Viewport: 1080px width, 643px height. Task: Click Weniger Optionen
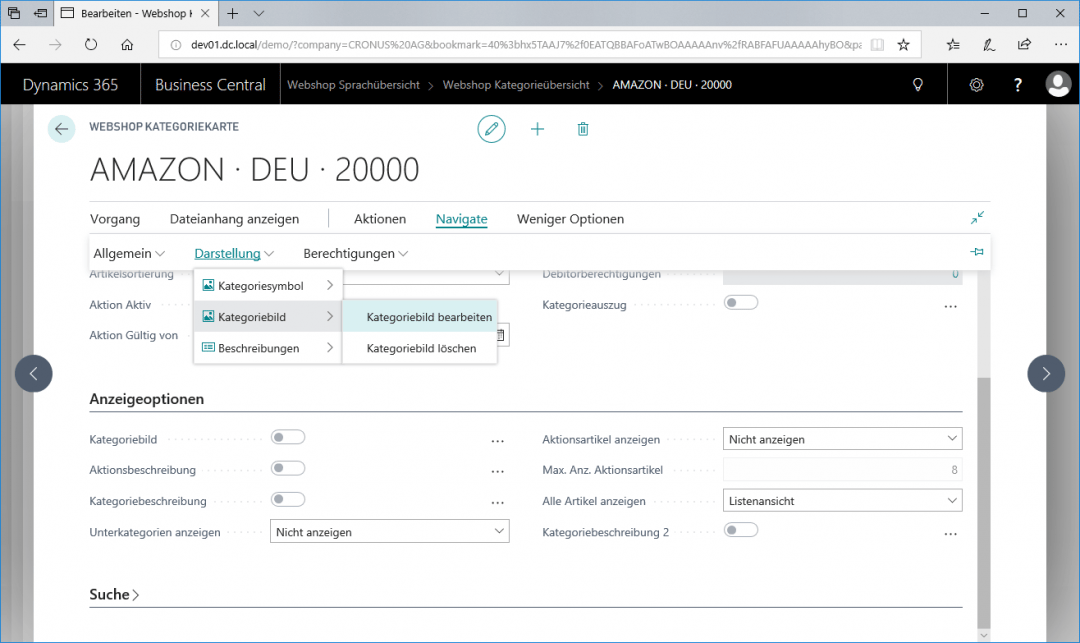click(x=570, y=219)
